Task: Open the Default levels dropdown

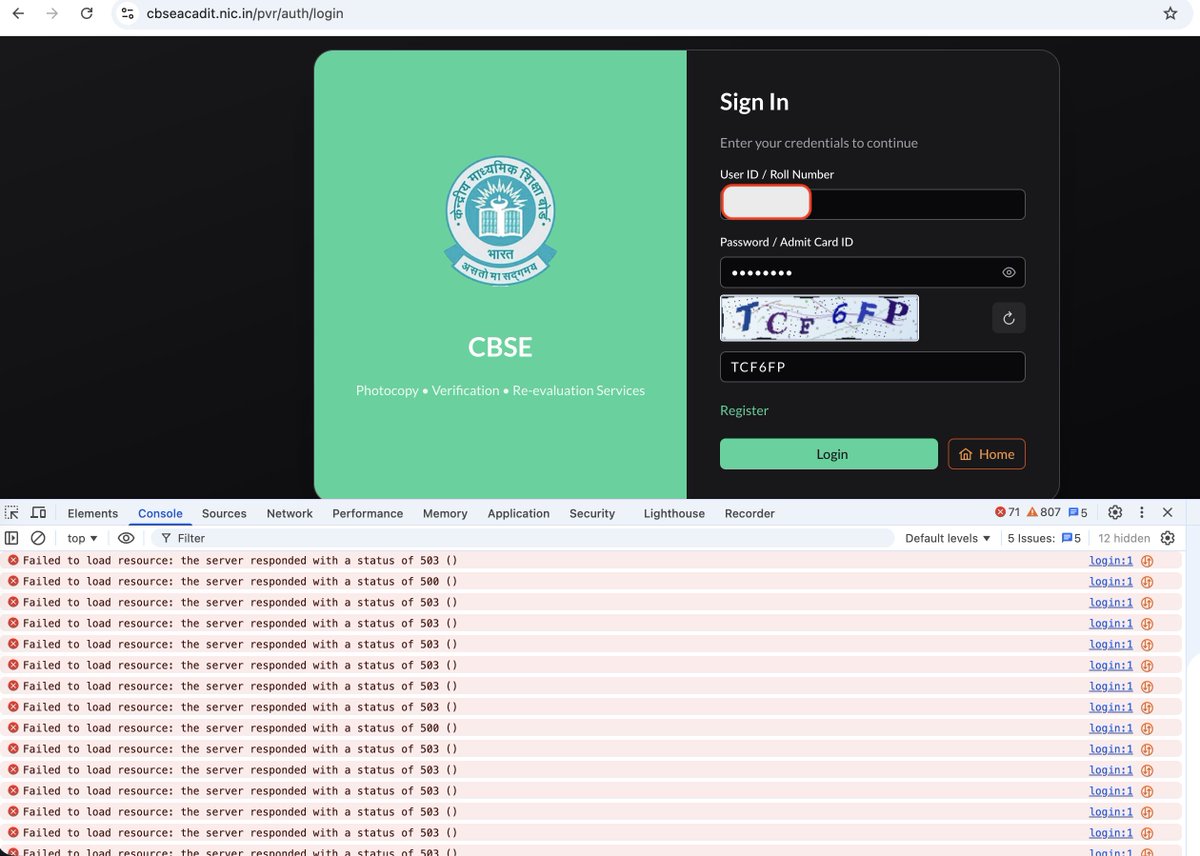Action: click(948, 538)
